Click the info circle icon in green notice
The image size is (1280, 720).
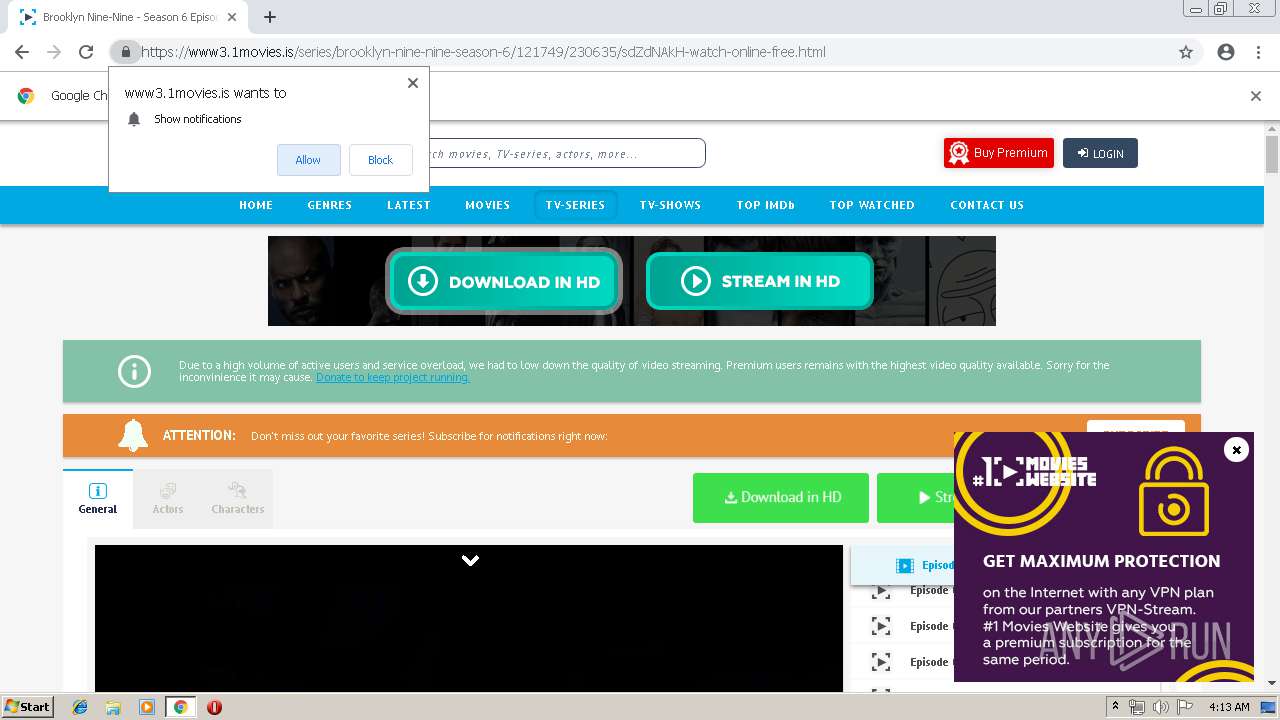[134, 371]
